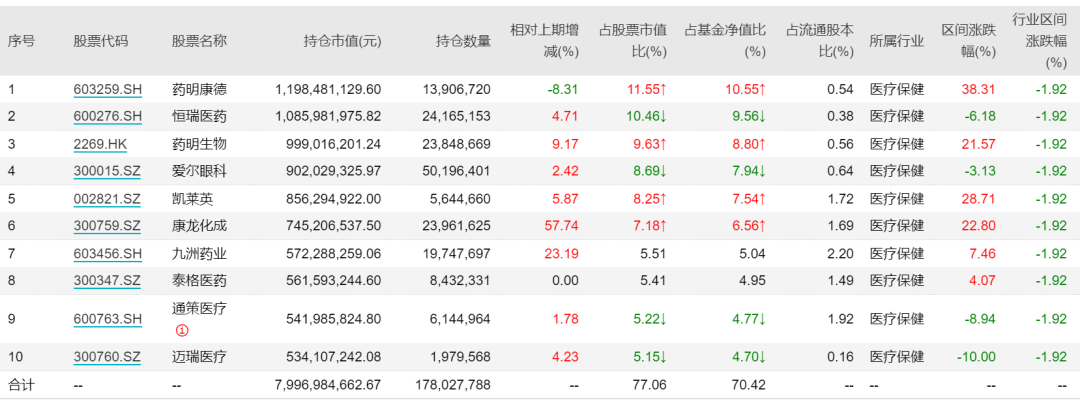
Task: Click the -8.31 change value
Action: coord(562,90)
